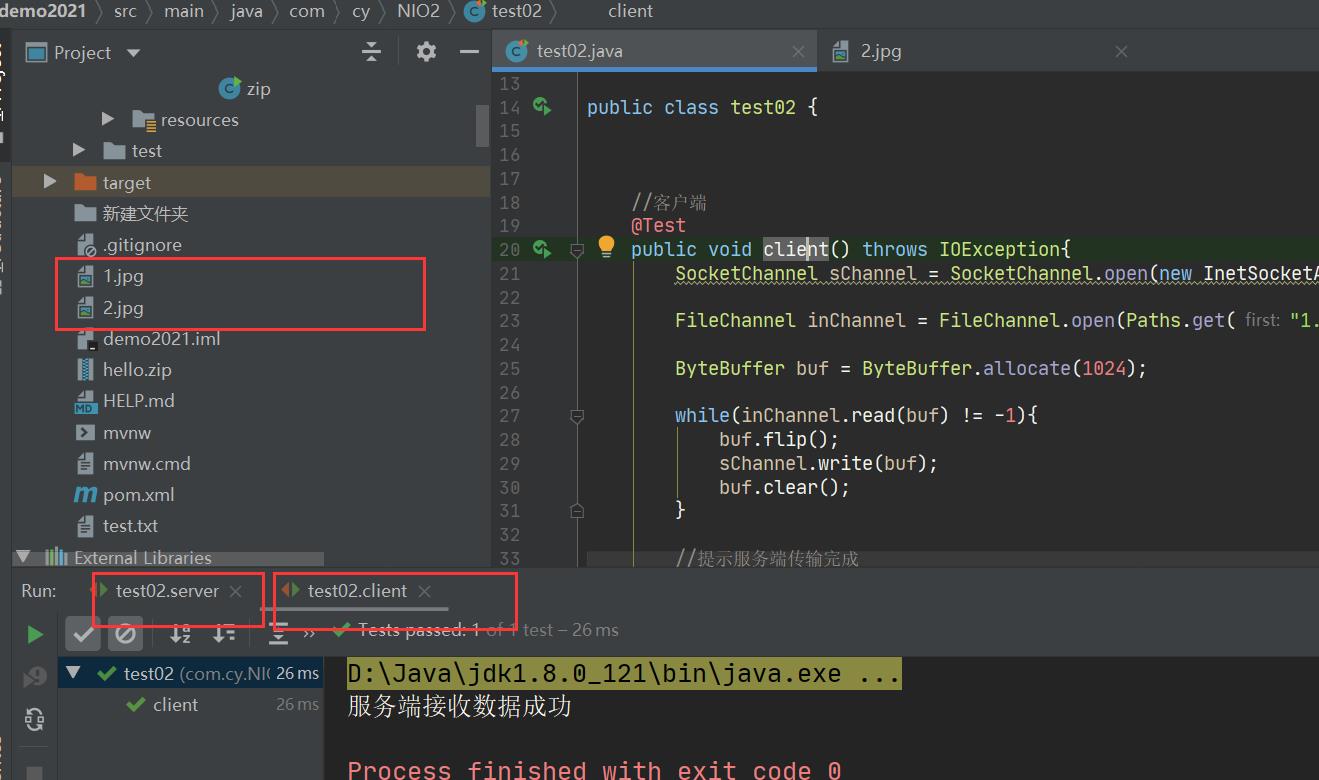Select the mvnw file
This screenshot has width=1319, height=780.
click(x=114, y=433)
